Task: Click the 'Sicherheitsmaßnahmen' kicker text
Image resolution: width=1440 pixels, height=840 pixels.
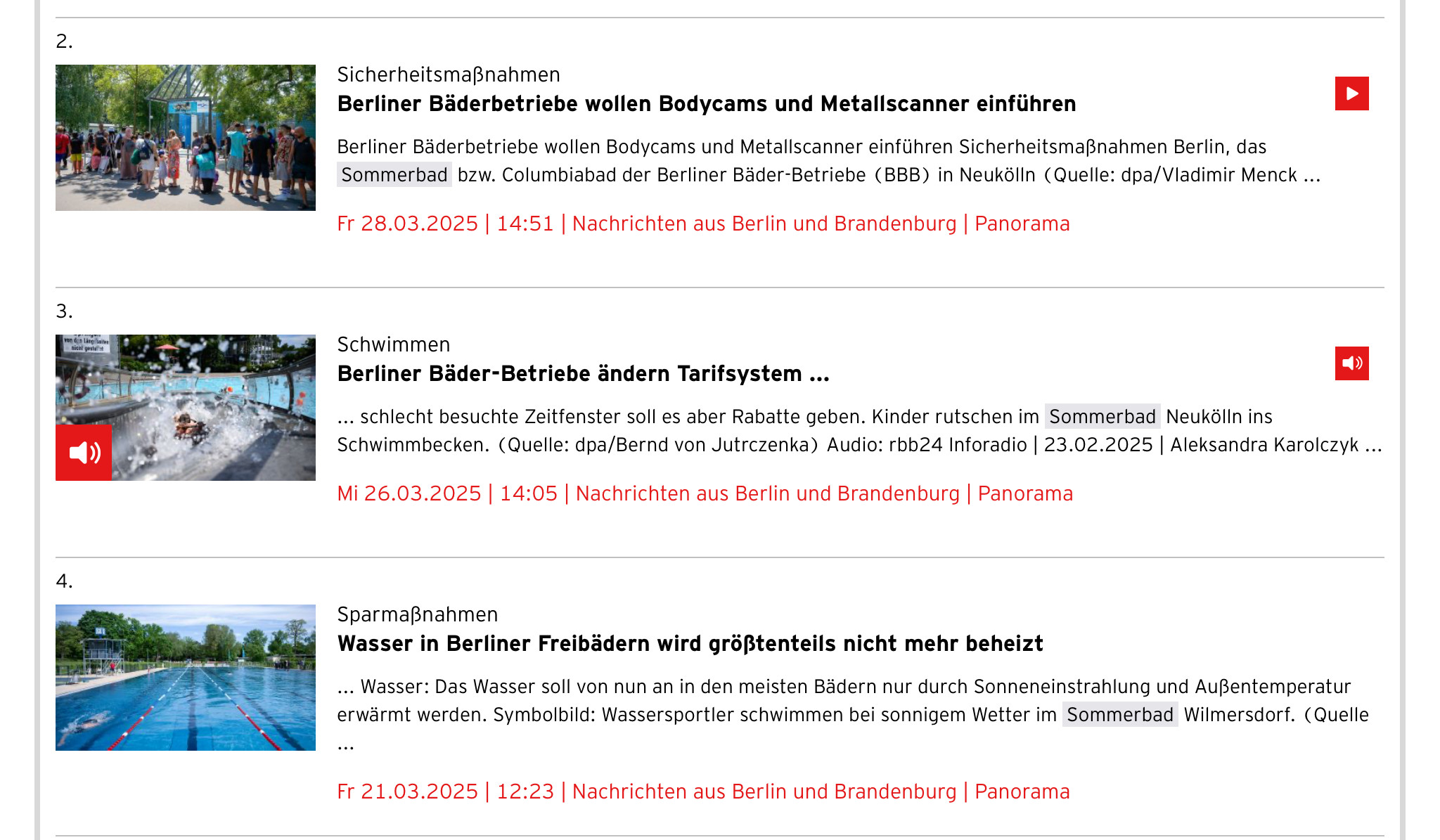Action: click(x=449, y=75)
